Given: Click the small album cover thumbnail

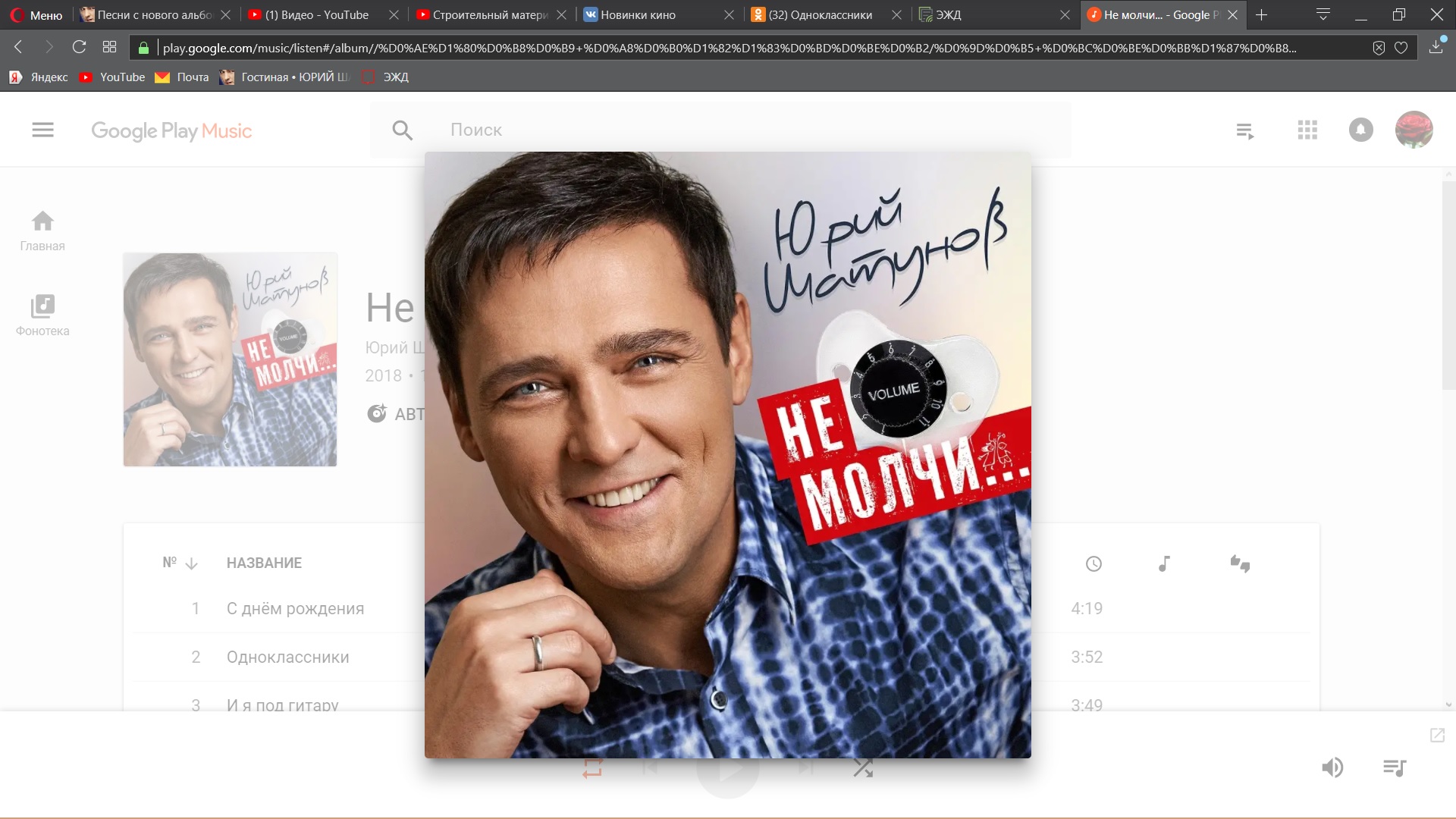Looking at the screenshot, I should (x=230, y=359).
